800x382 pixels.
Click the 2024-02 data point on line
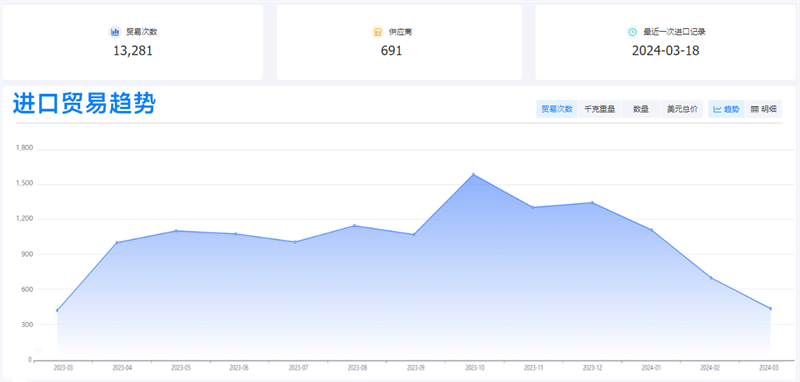click(711, 278)
